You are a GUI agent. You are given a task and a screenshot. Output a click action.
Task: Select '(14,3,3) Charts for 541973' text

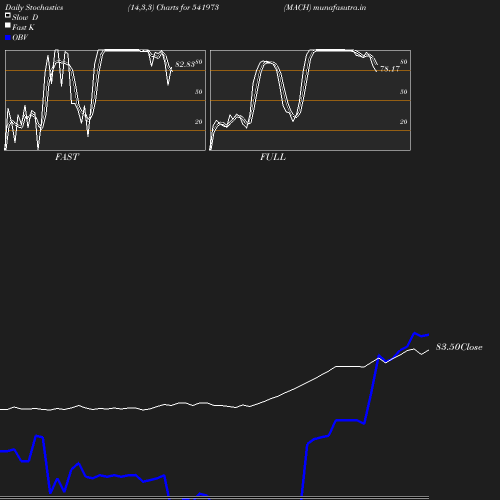pos(173,7)
